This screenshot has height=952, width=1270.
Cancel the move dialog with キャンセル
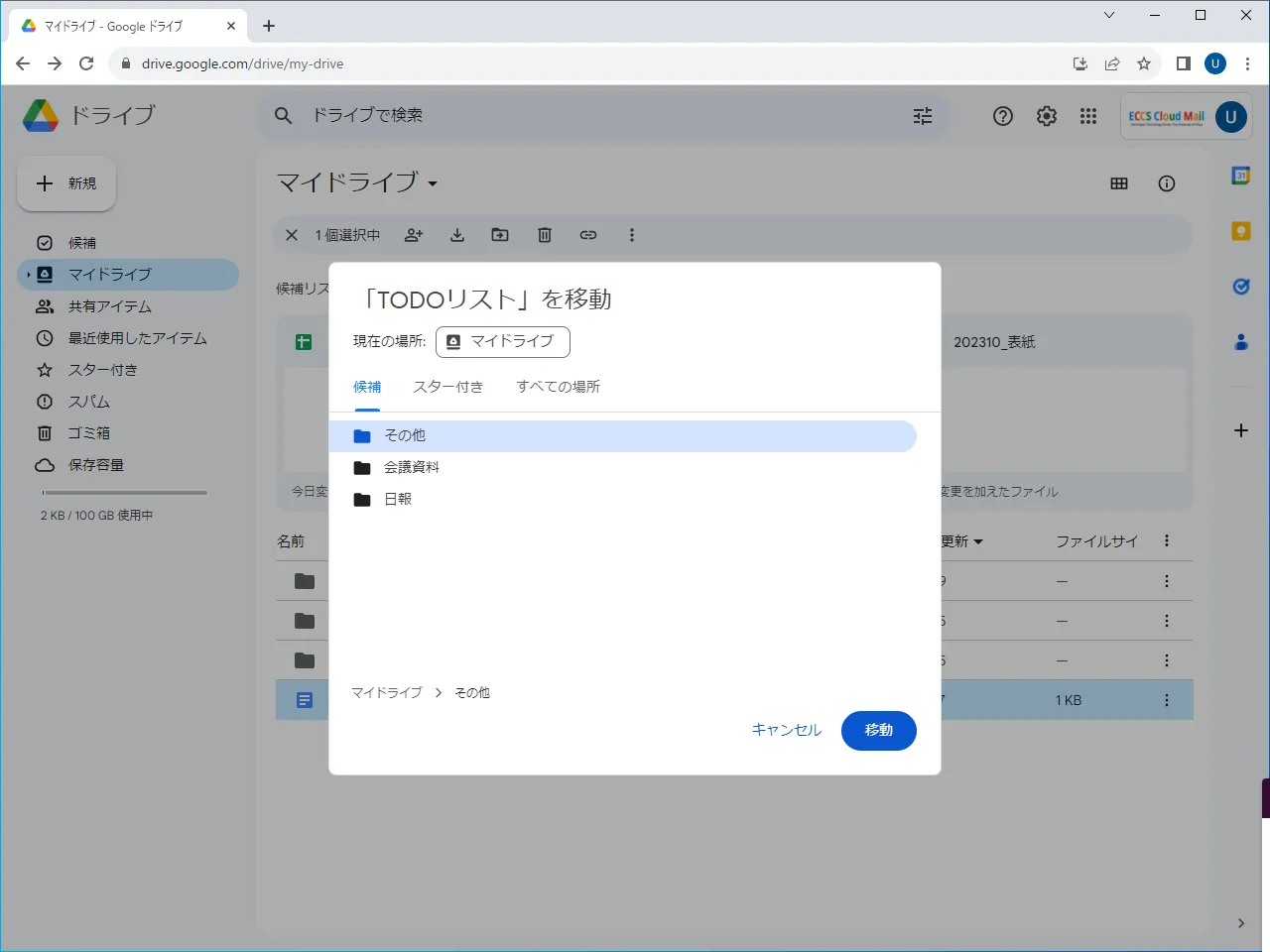click(x=786, y=731)
